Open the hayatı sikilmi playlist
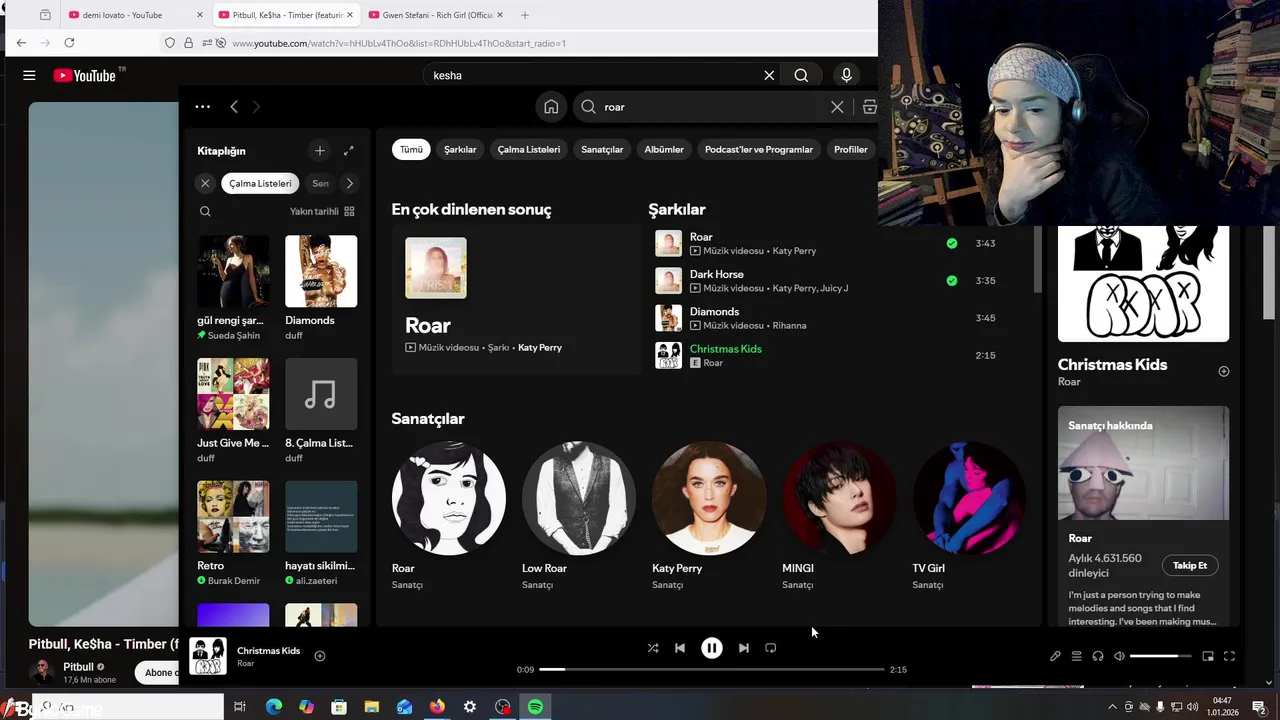The height and width of the screenshot is (720, 1280). coord(321,534)
